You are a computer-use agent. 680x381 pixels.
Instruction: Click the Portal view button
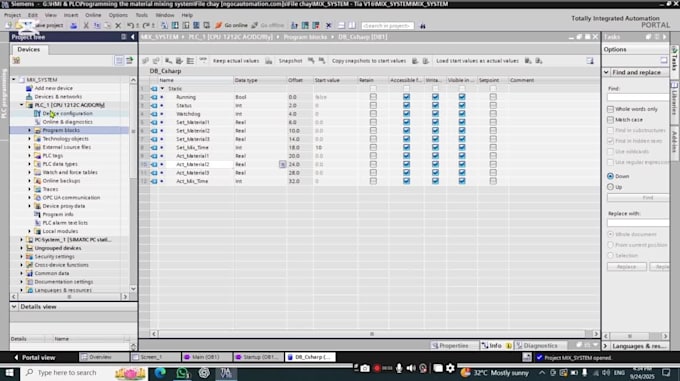(x=35, y=358)
